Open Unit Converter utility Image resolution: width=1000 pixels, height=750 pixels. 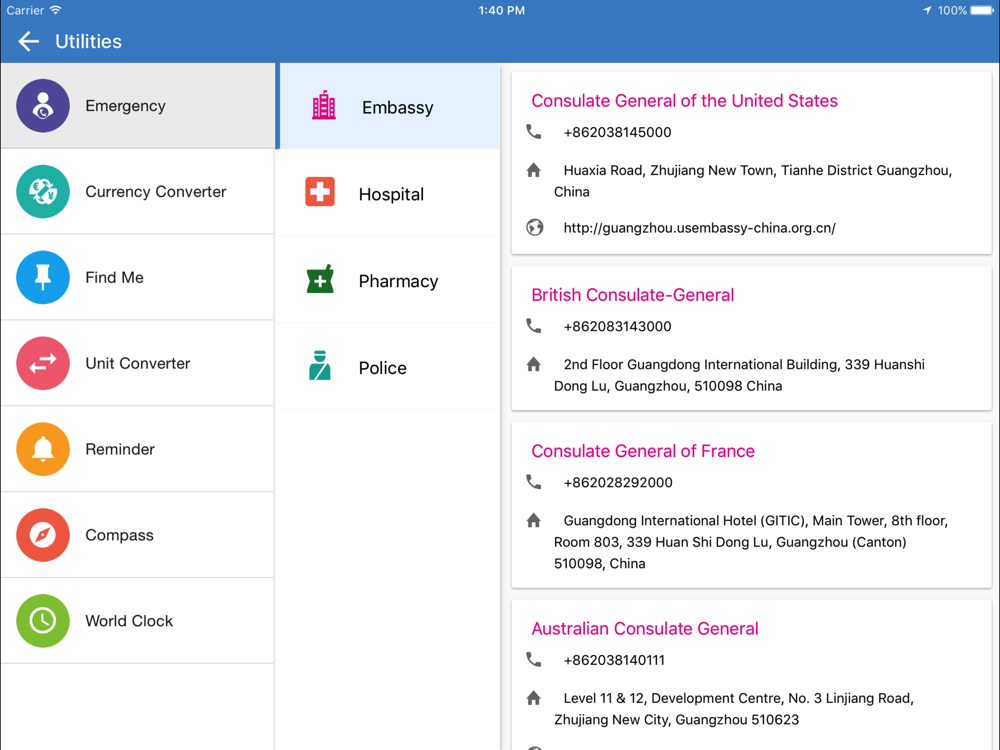point(138,363)
